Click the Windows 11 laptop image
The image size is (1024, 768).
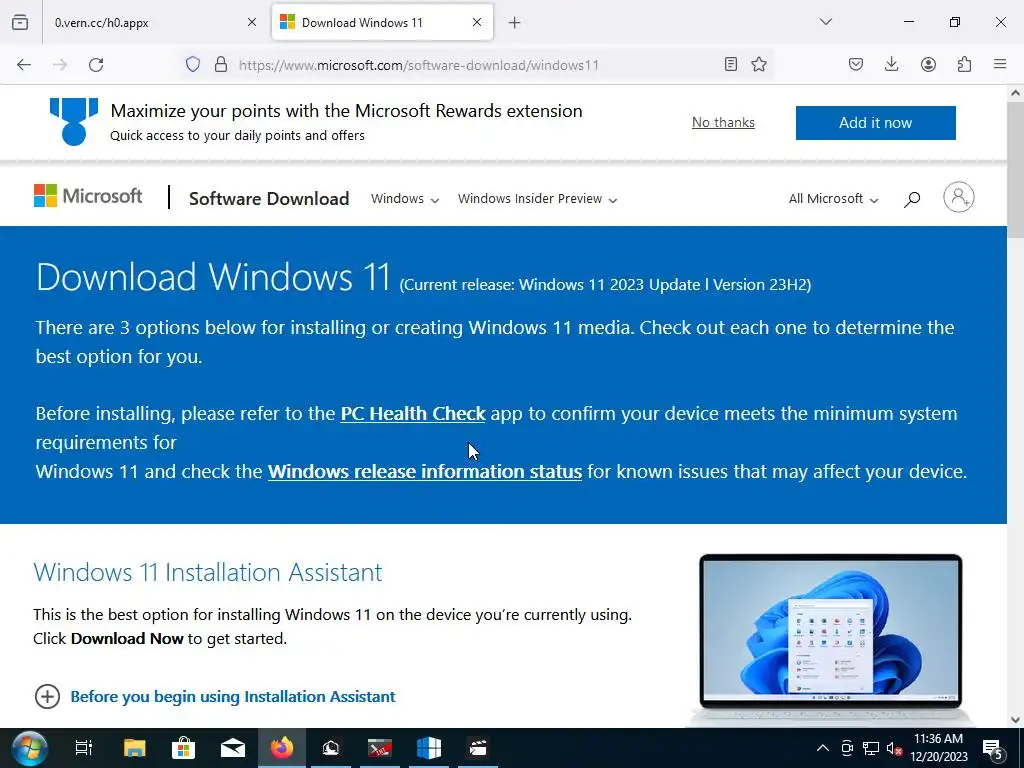[x=830, y=639]
